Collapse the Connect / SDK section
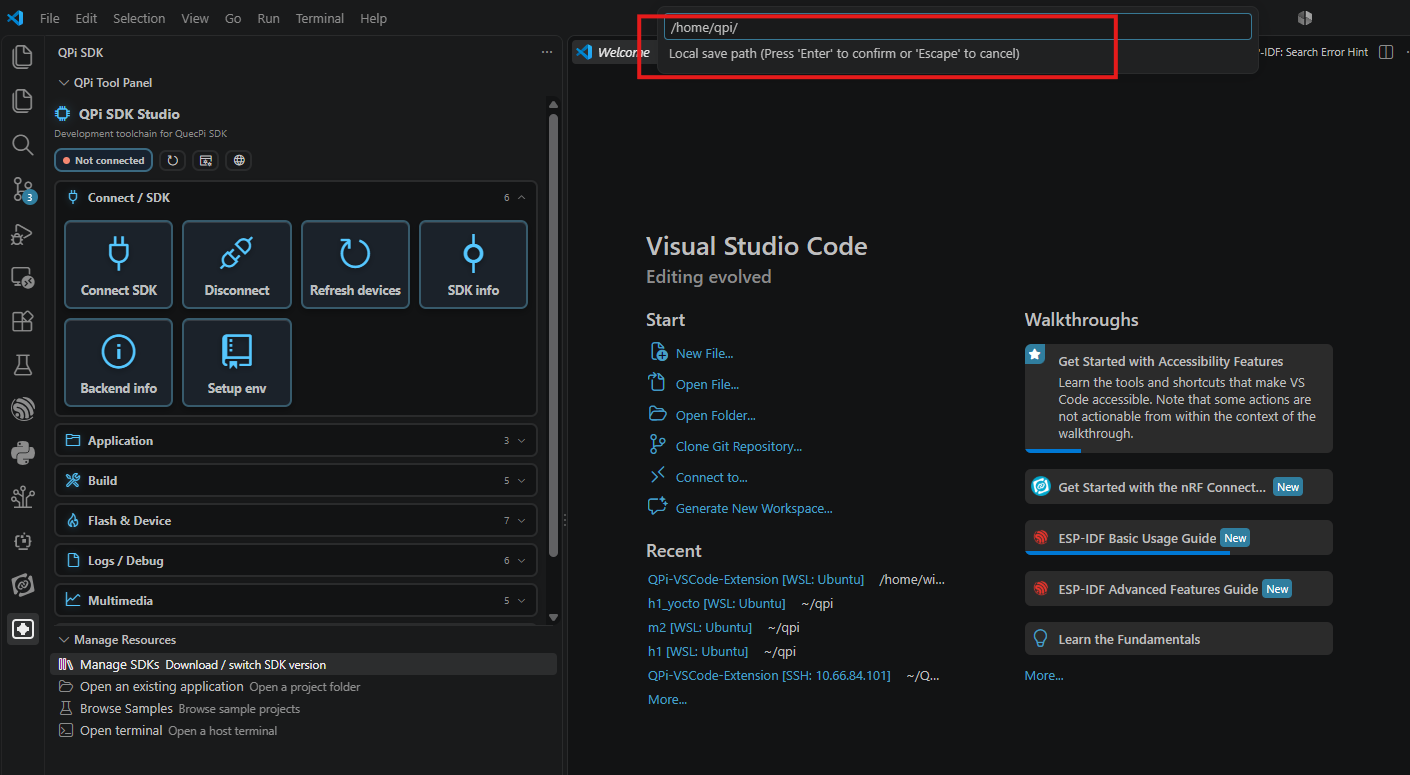 point(296,198)
